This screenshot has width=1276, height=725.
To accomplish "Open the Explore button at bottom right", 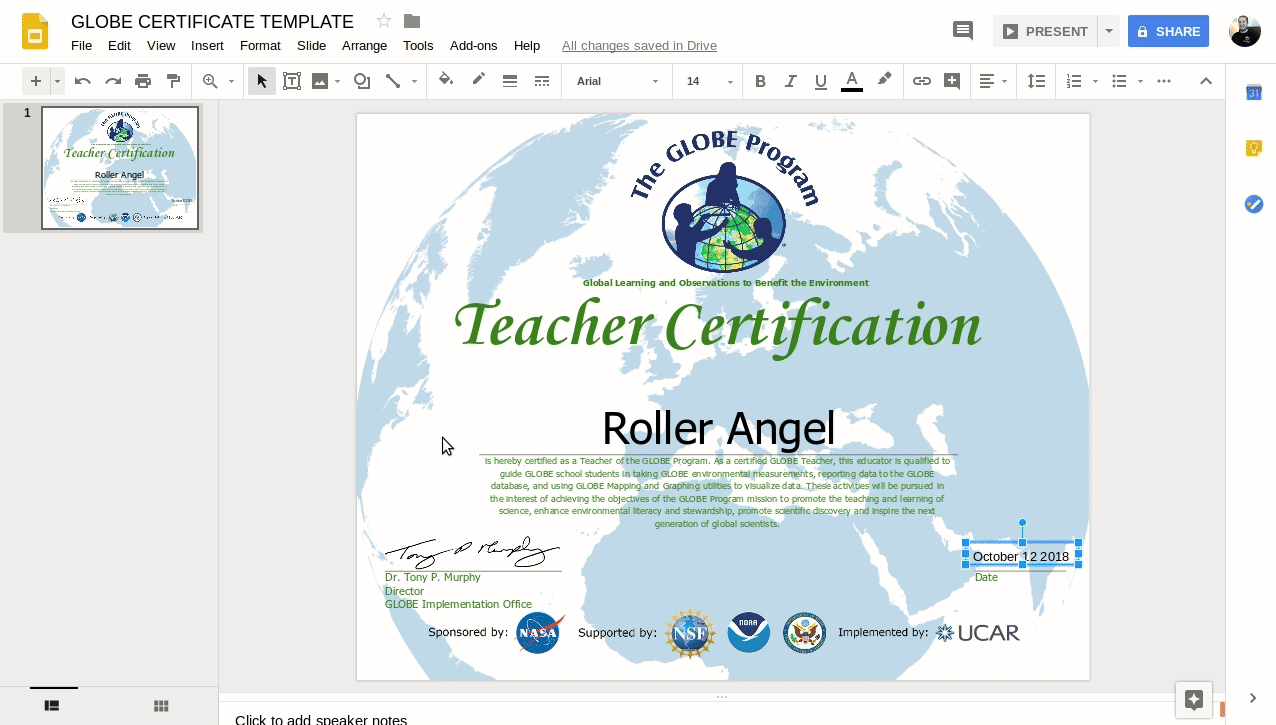I will [x=1193, y=700].
